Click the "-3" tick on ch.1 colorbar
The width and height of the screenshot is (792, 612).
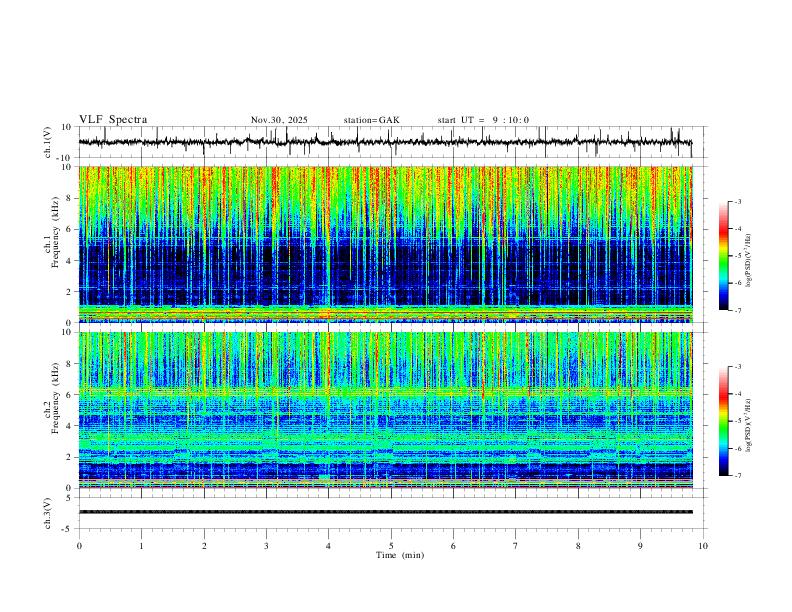click(737, 201)
